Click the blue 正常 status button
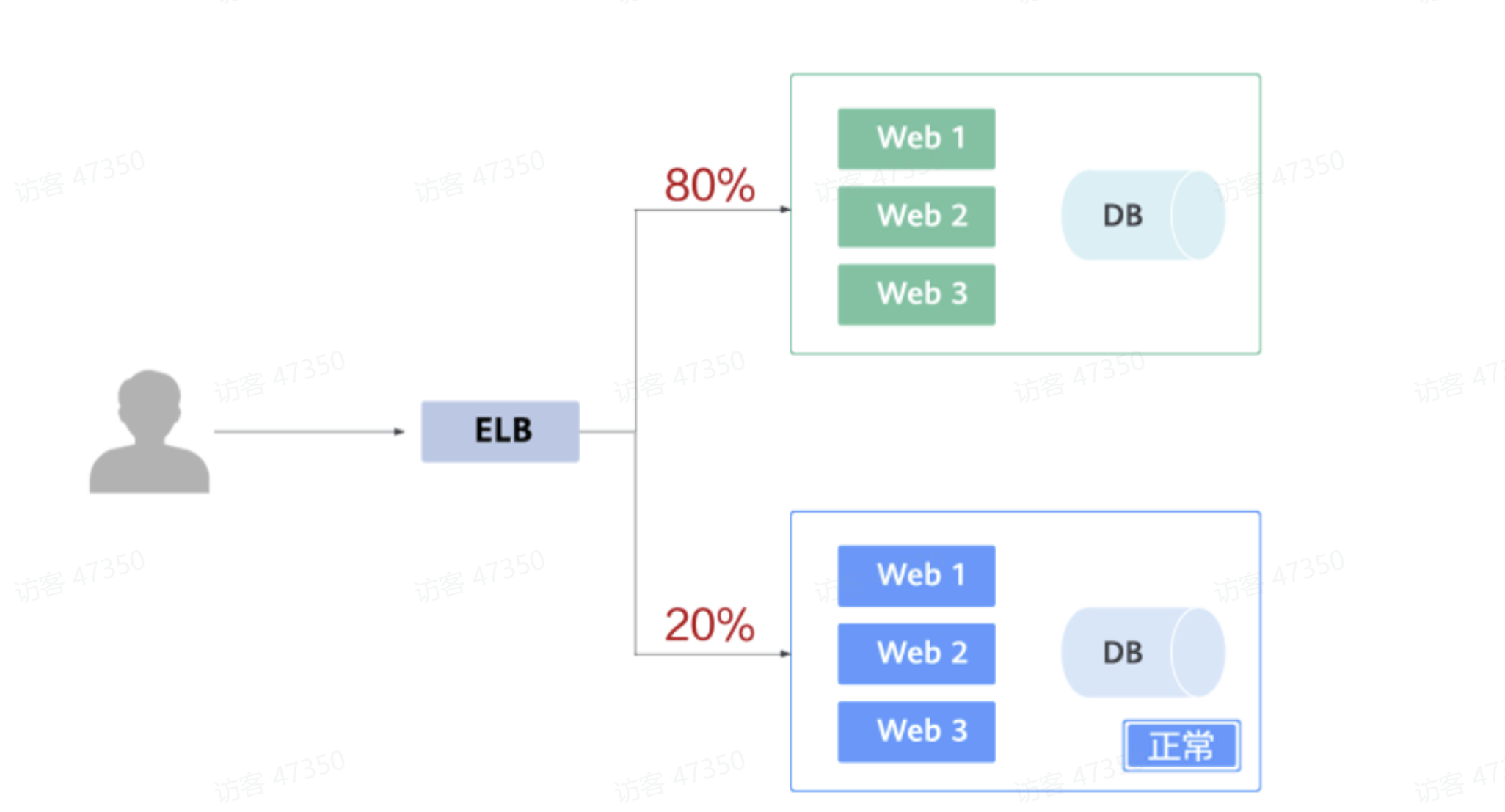The image size is (1505, 812). 1181,746
